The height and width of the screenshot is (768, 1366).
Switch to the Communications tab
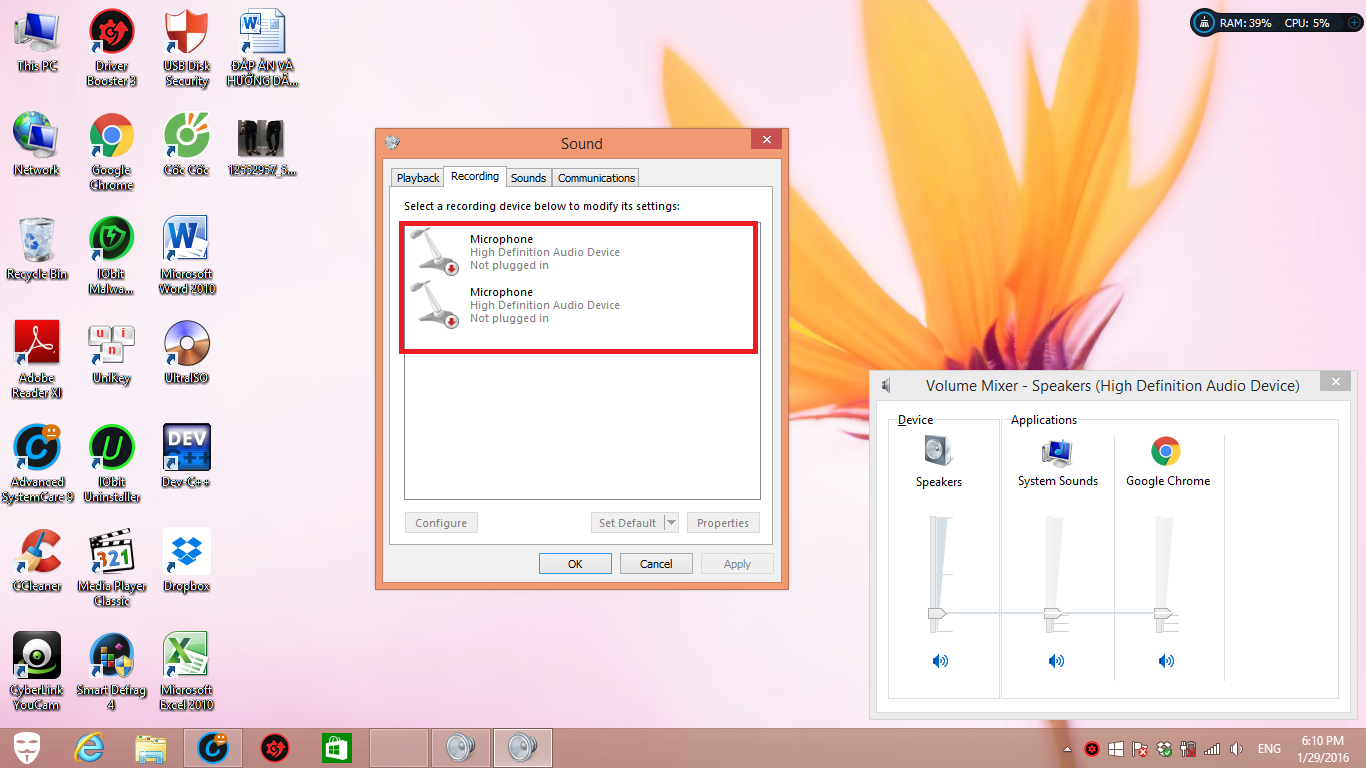coord(596,178)
